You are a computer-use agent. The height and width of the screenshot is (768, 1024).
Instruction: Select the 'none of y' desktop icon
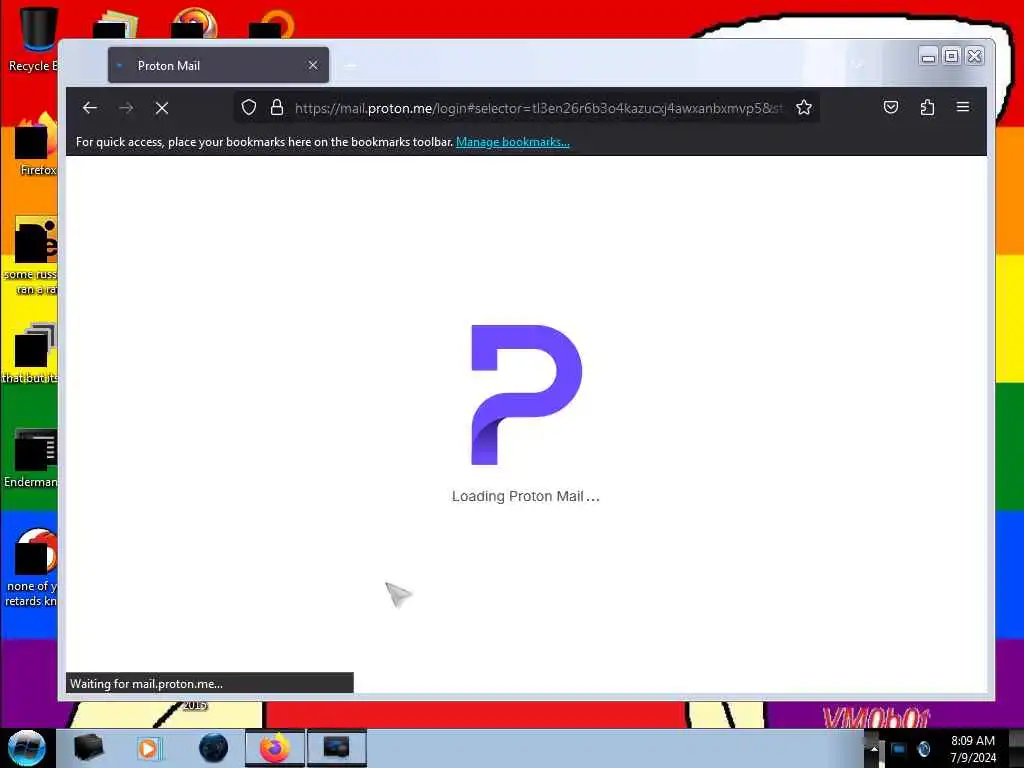[31, 568]
